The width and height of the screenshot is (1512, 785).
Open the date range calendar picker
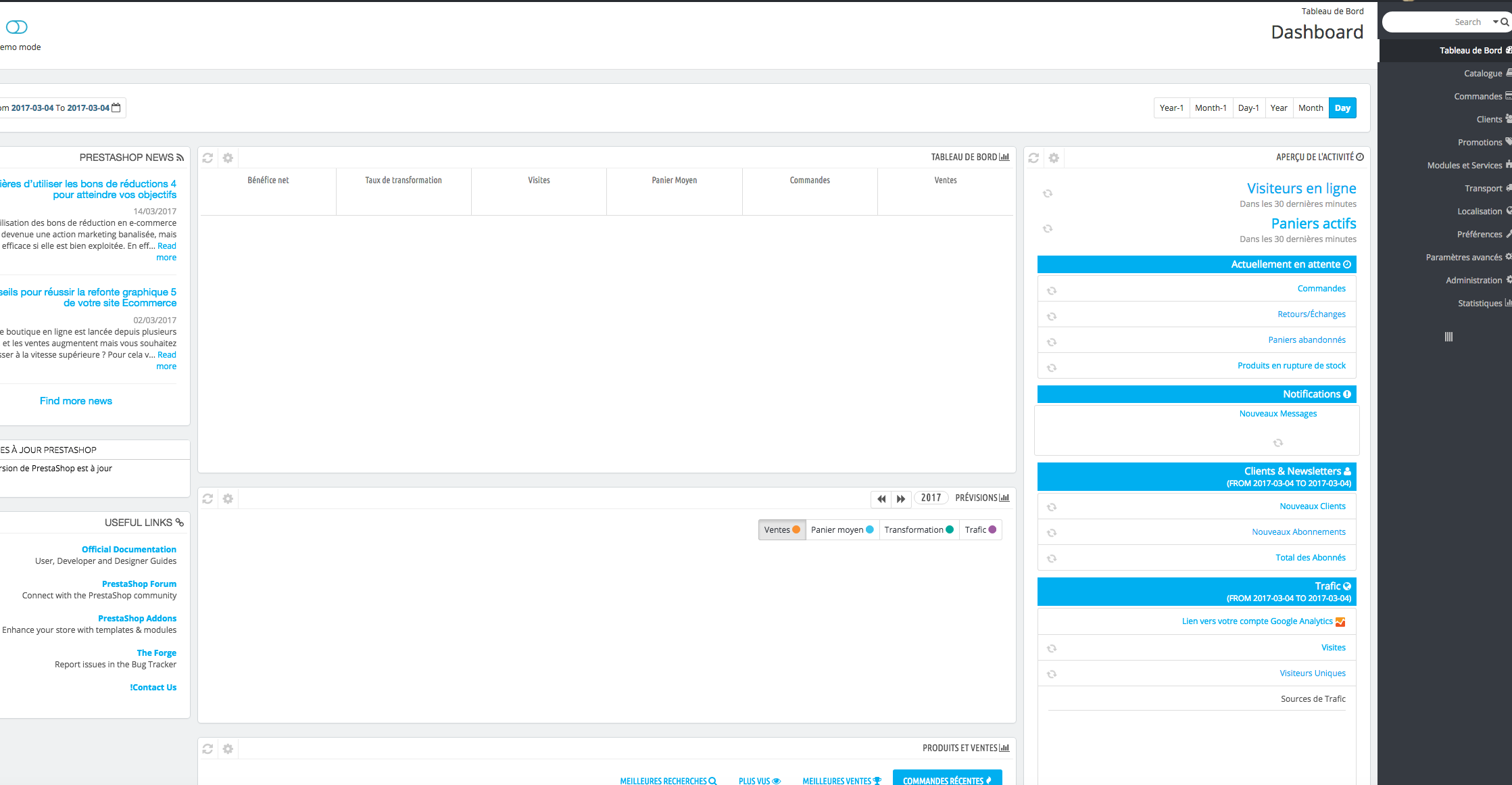(x=116, y=108)
